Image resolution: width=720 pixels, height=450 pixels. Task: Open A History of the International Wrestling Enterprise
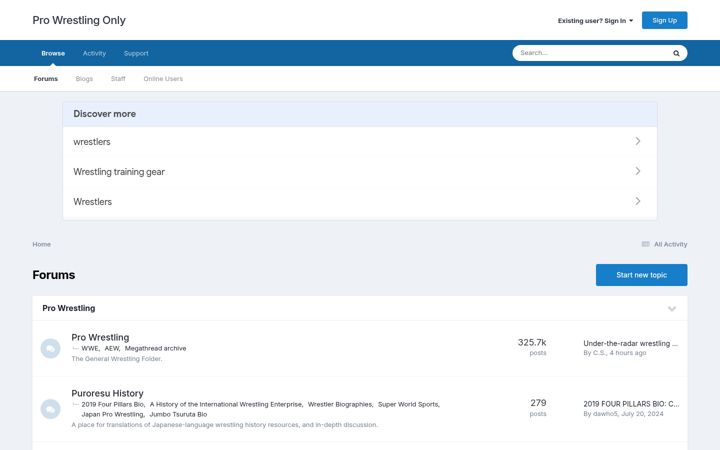tap(226, 405)
